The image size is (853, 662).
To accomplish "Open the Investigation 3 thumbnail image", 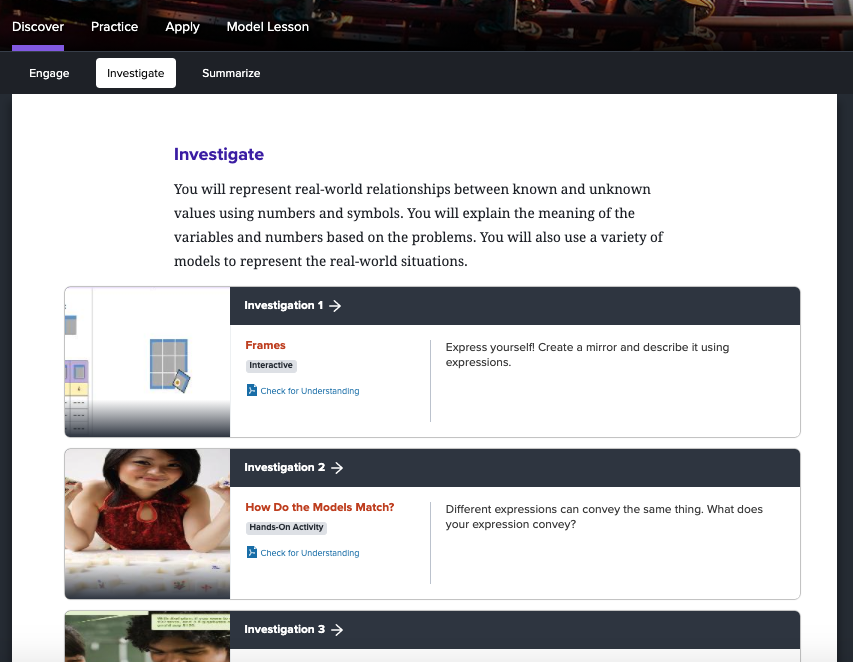I will tap(147, 636).
